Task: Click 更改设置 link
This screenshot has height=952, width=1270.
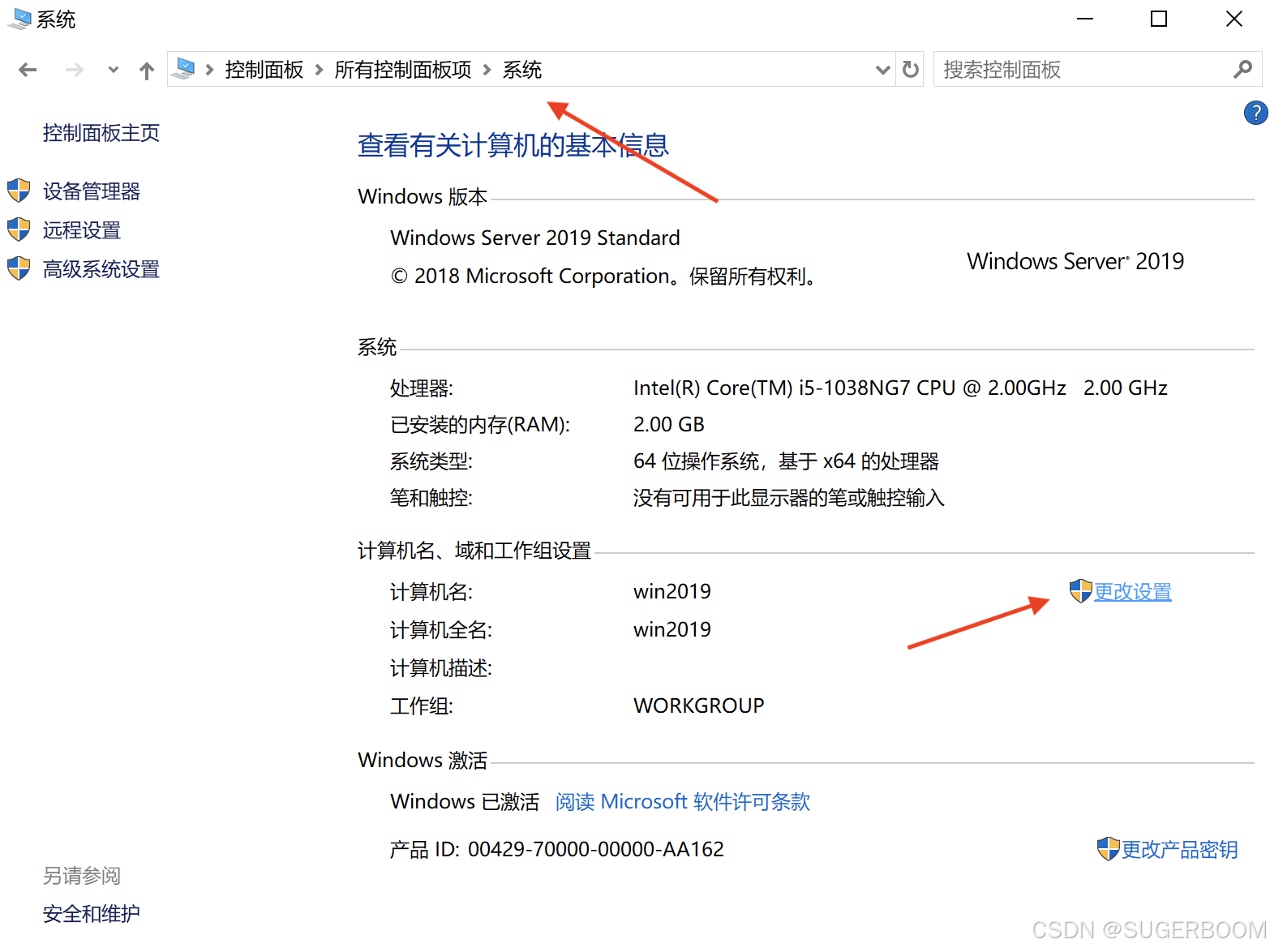Action: click(1133, 592)
